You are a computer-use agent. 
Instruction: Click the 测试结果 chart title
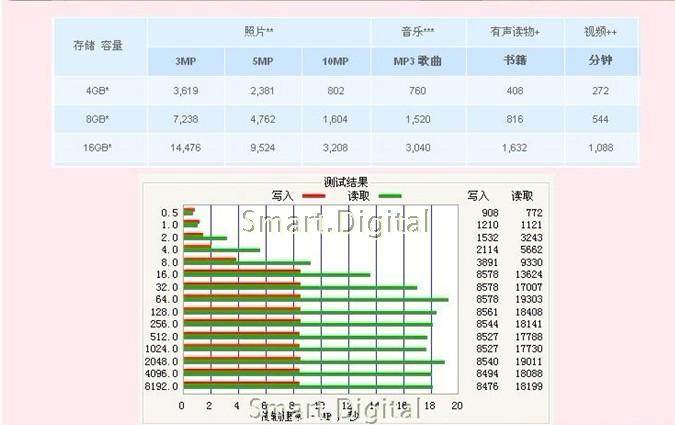click(345, 183)
